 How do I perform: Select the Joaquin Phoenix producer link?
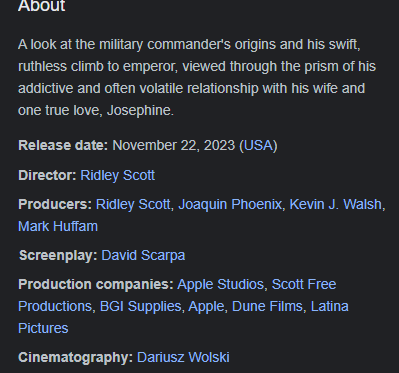point(230,204)
